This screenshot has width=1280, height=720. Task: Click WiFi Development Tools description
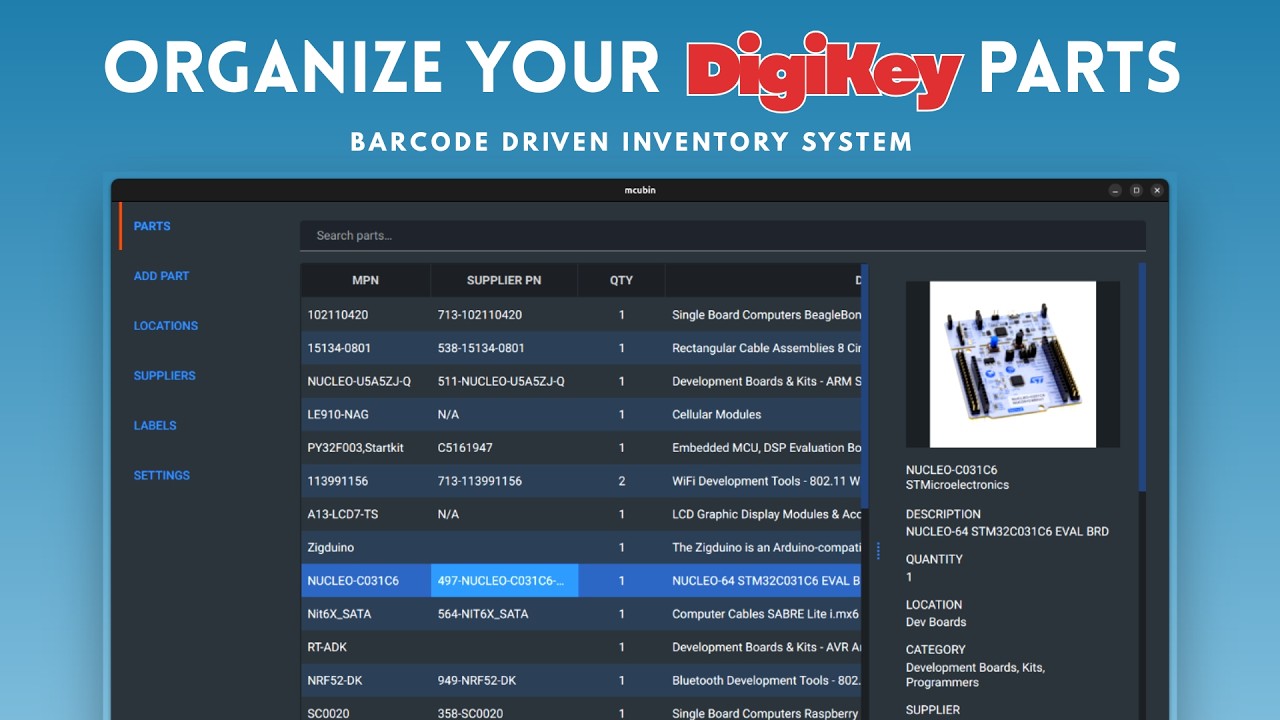763,481
